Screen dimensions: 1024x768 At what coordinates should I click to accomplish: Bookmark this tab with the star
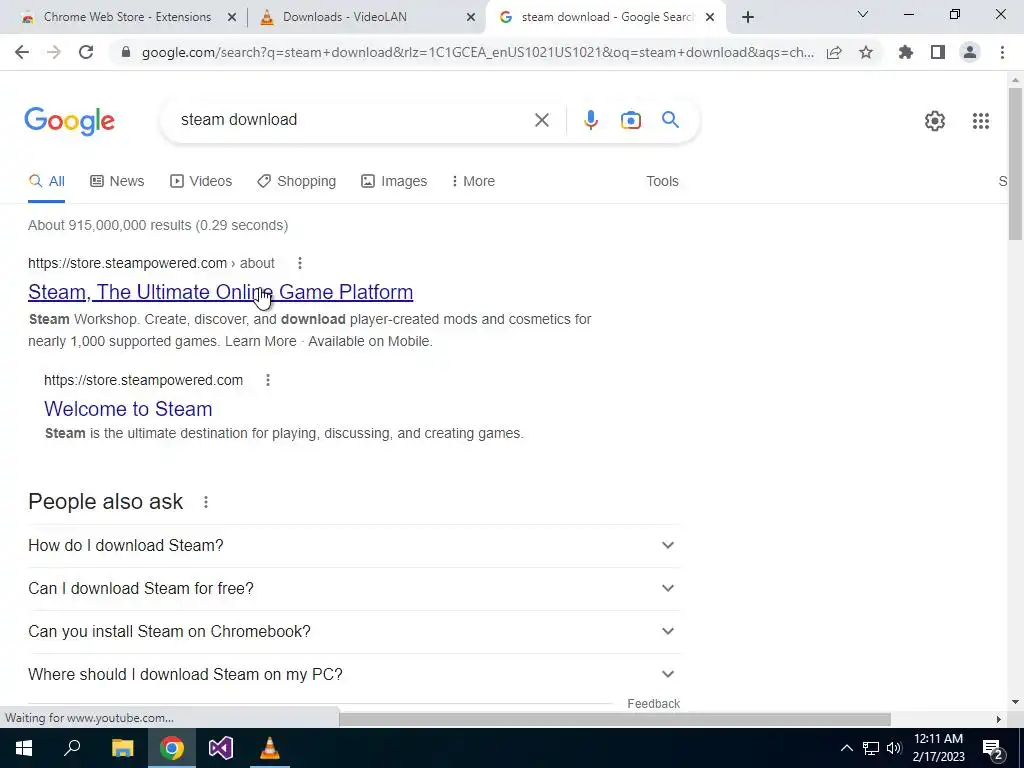click(866, 52)
